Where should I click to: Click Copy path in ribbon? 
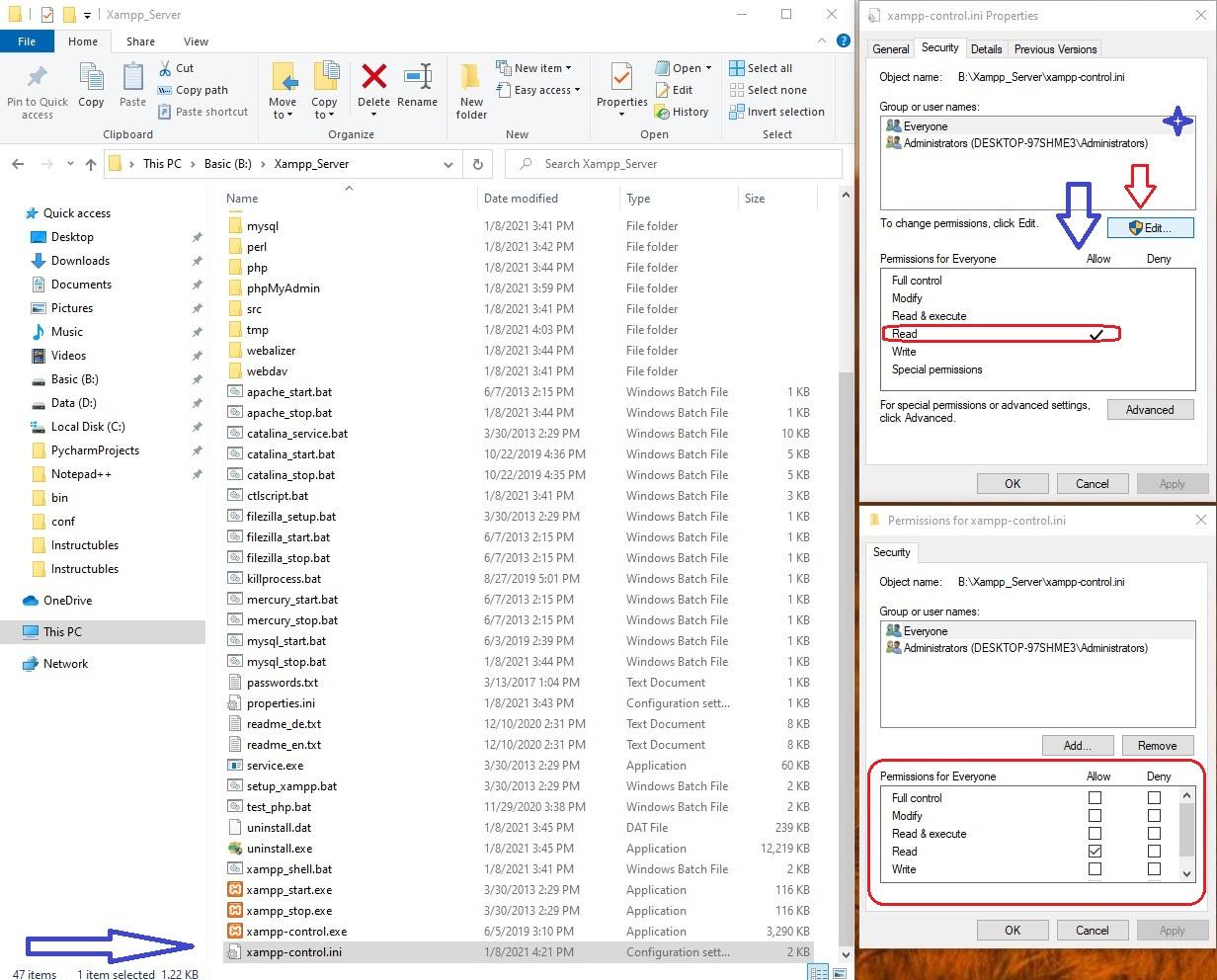(x=193, y=90)
